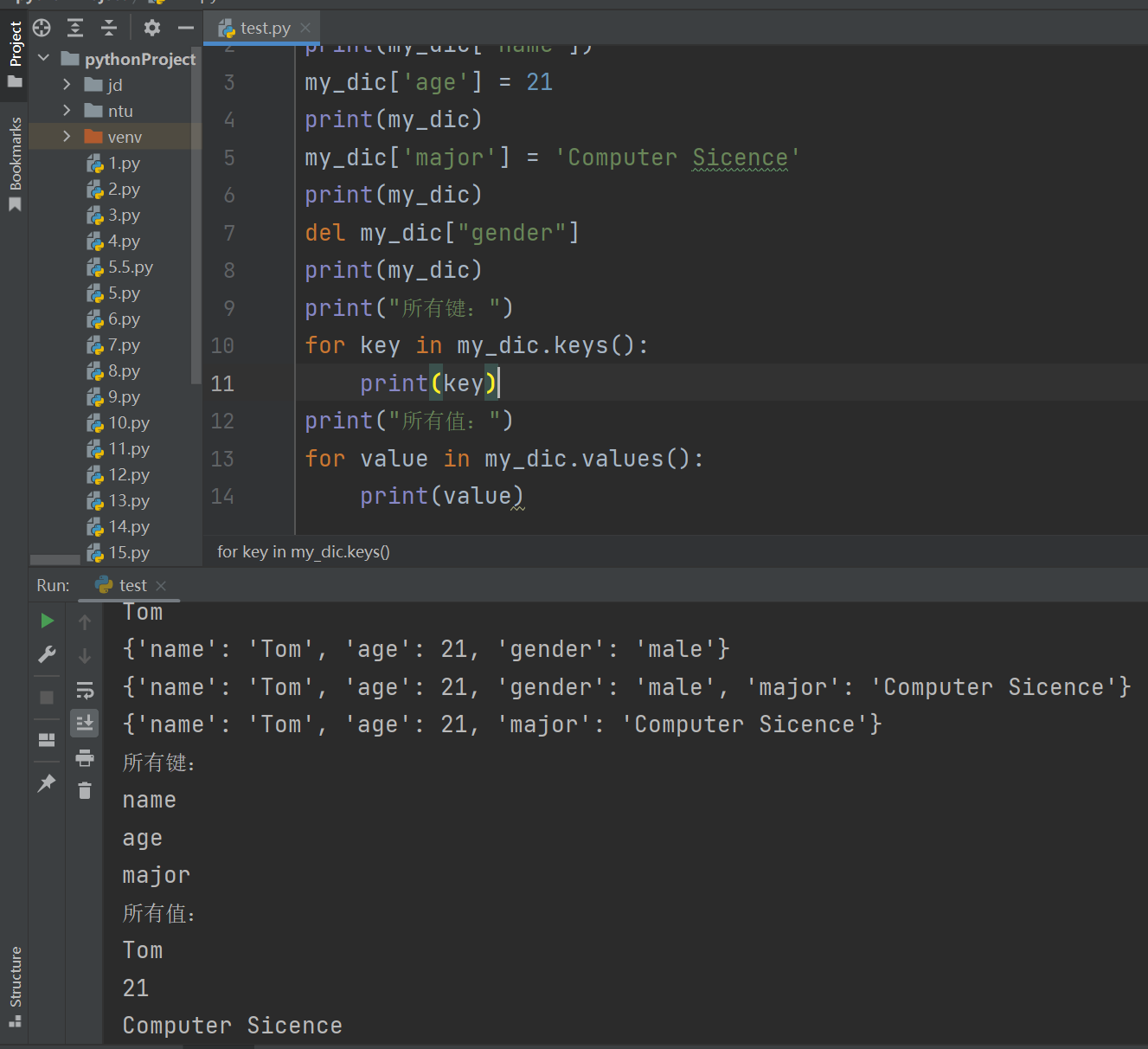The height and width of the screenshot is (1049, 1148).
Task: Click breadcrumb 'for key in my_dic.keys()'
Action: [303, 551]
